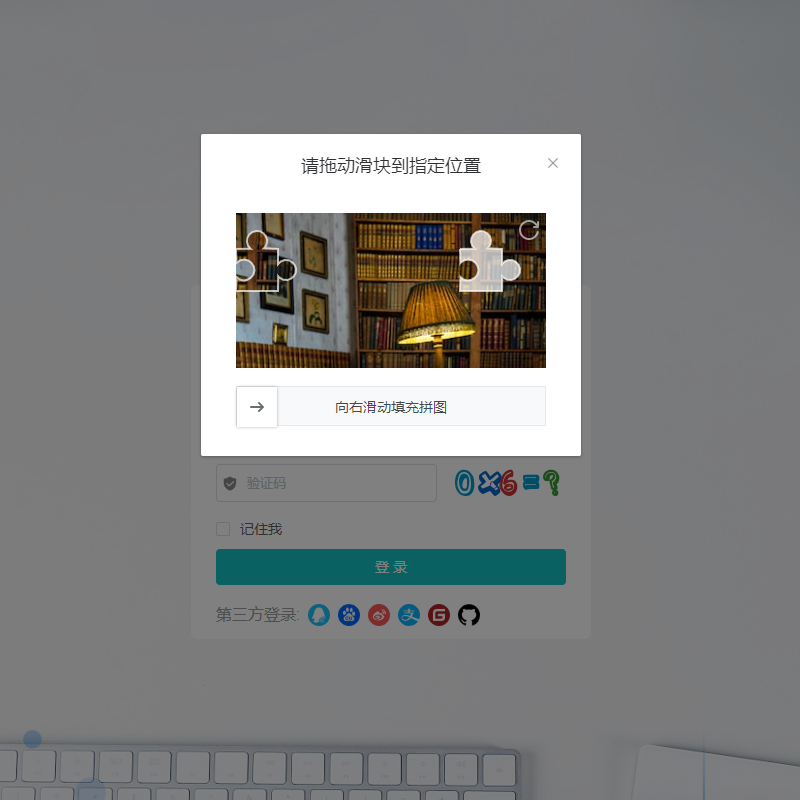800x800 pixels.
Task: Click the 向右滑动填充拼图 slider track
Action: click(x=391, y=407)
